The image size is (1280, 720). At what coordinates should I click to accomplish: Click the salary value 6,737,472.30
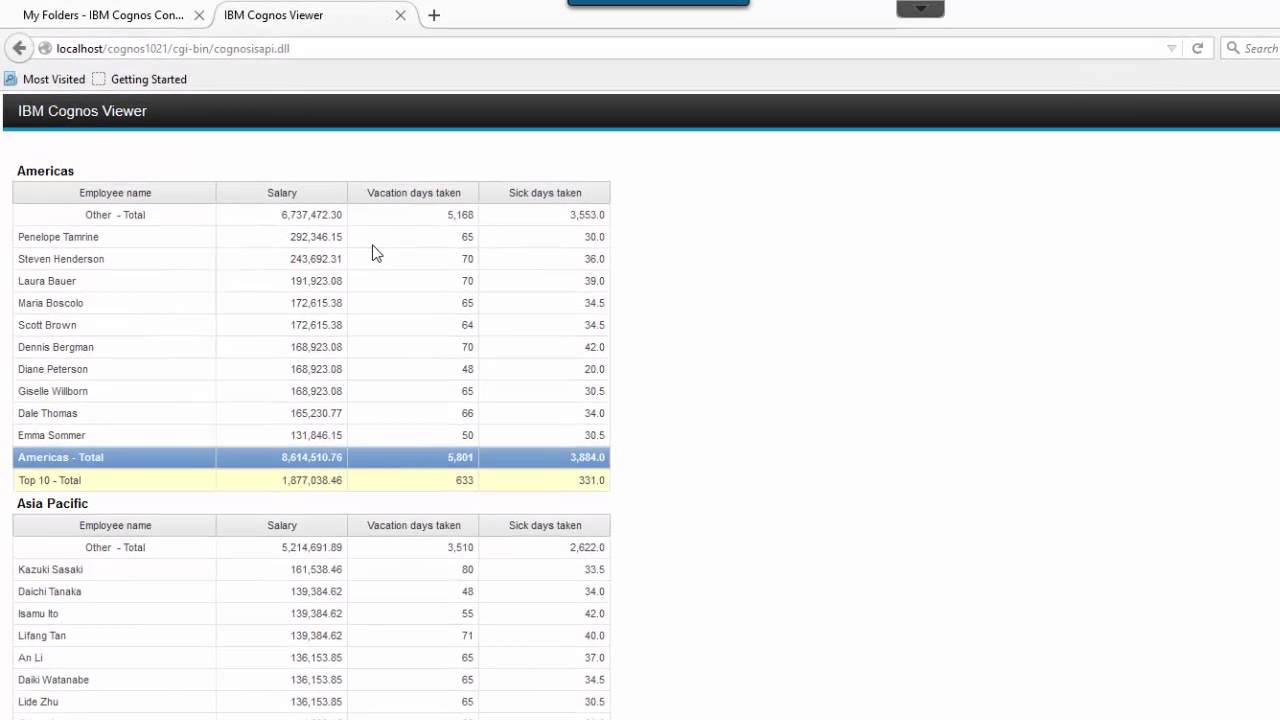pos(312,215)
